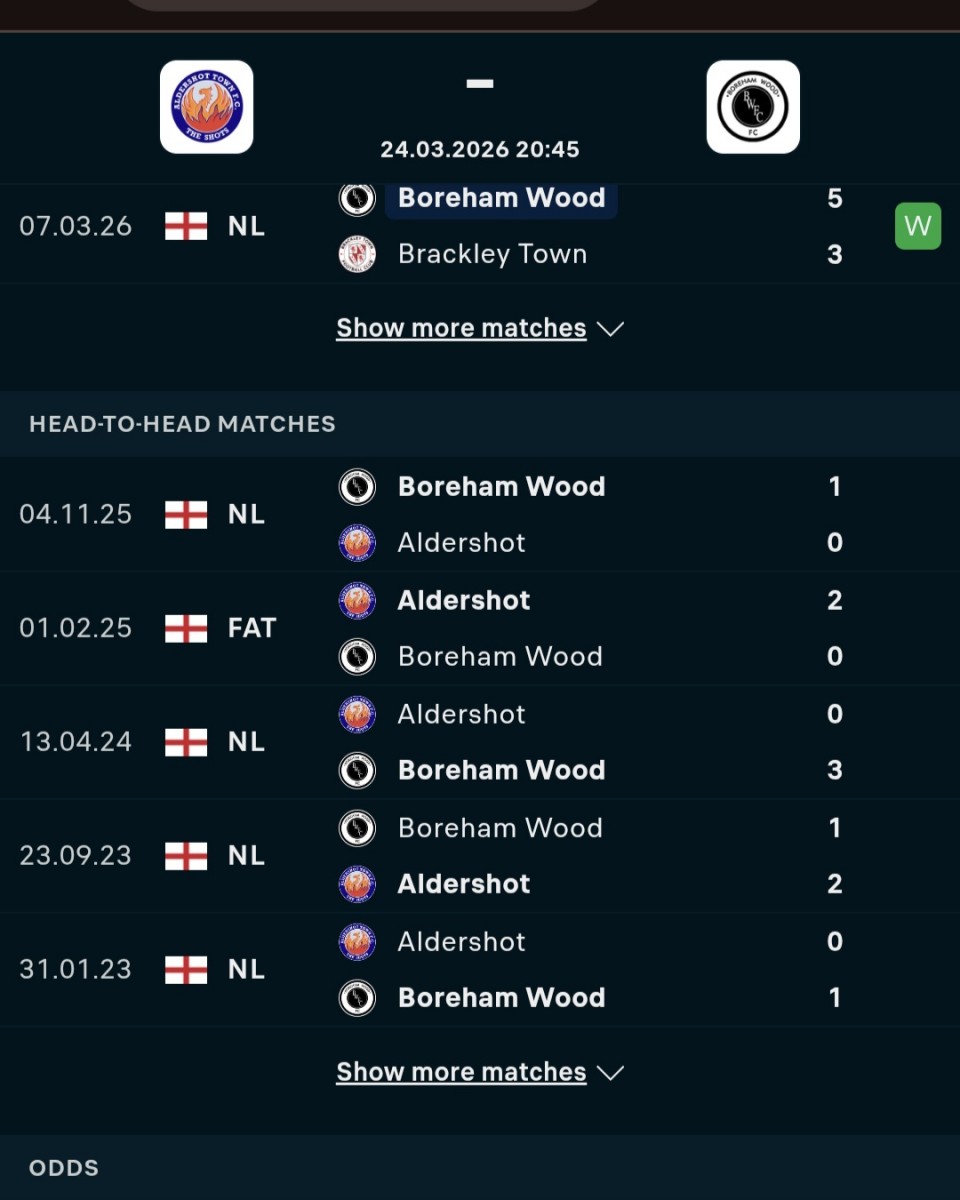
Task: Select highlighted Boreham Wood name in 07.03.26 match
Action: (x=501, y=198)
